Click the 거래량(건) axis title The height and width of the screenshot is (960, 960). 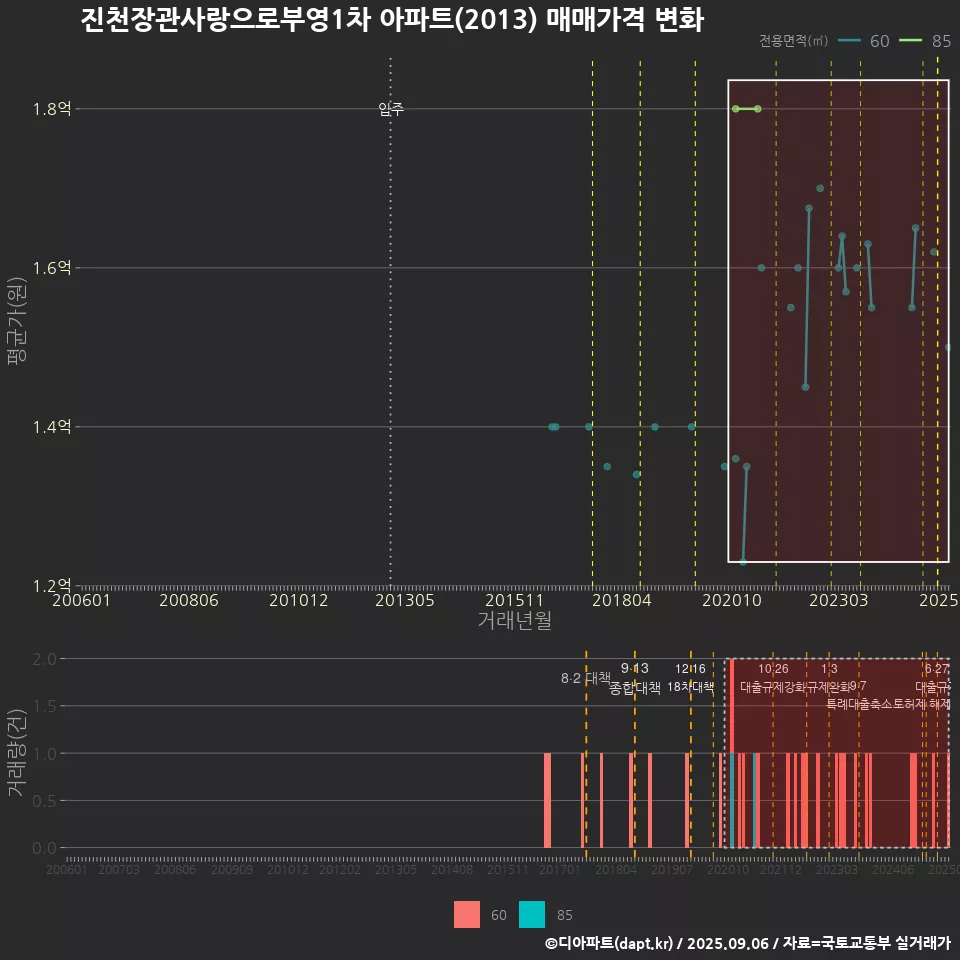[17, 752]
